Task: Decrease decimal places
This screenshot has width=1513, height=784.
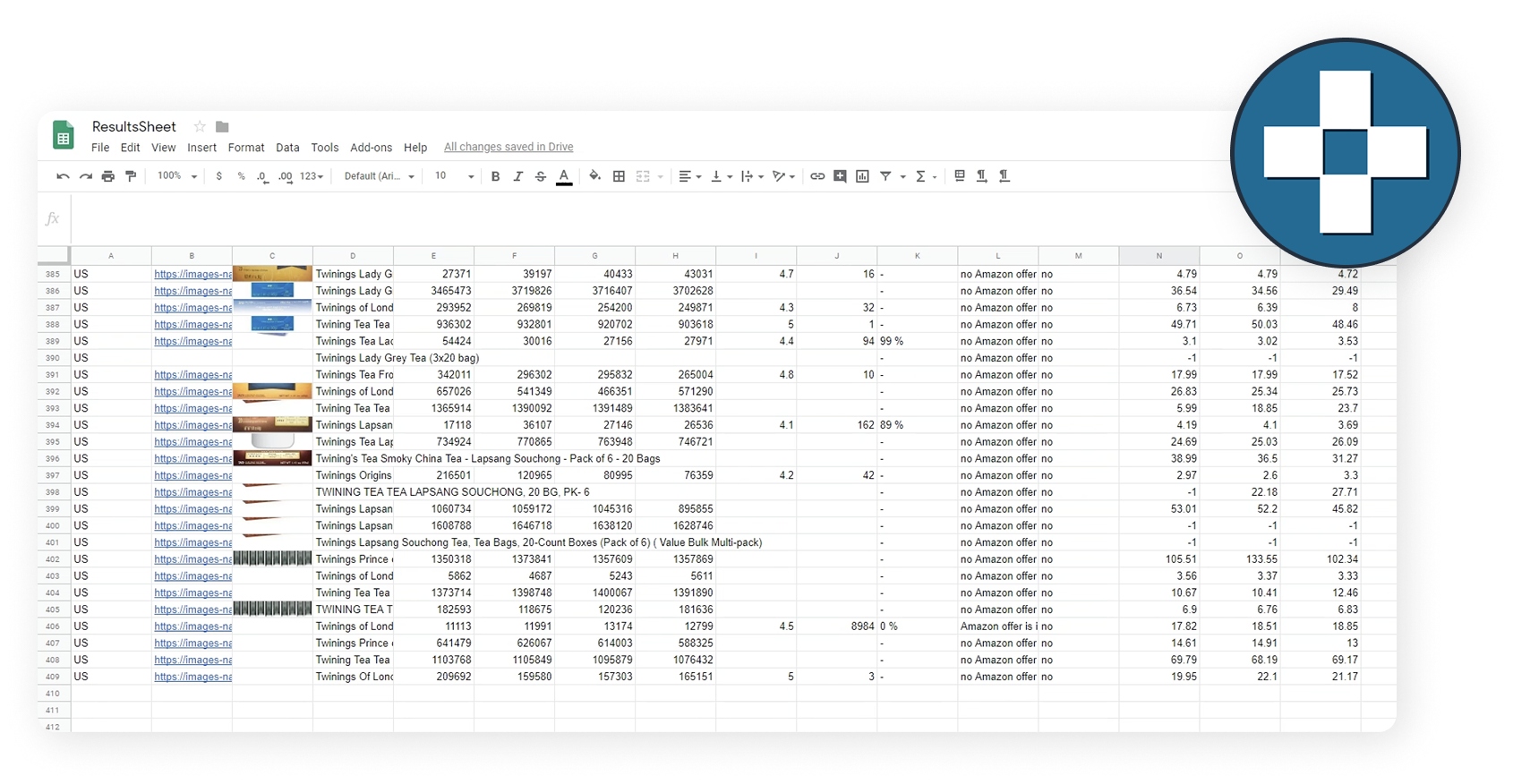Action: click(x=262, y=176)
